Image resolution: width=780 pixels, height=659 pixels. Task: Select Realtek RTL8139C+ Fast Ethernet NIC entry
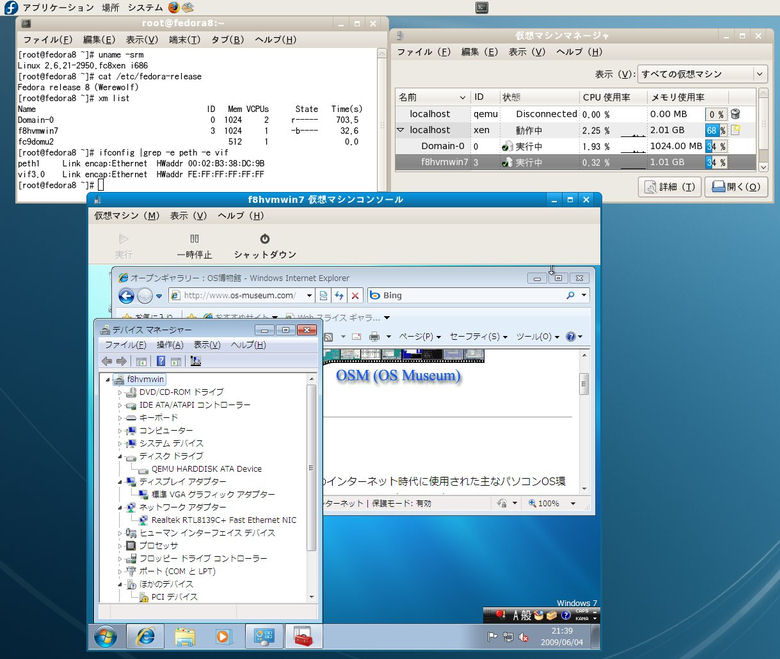[x=224, y=520]
